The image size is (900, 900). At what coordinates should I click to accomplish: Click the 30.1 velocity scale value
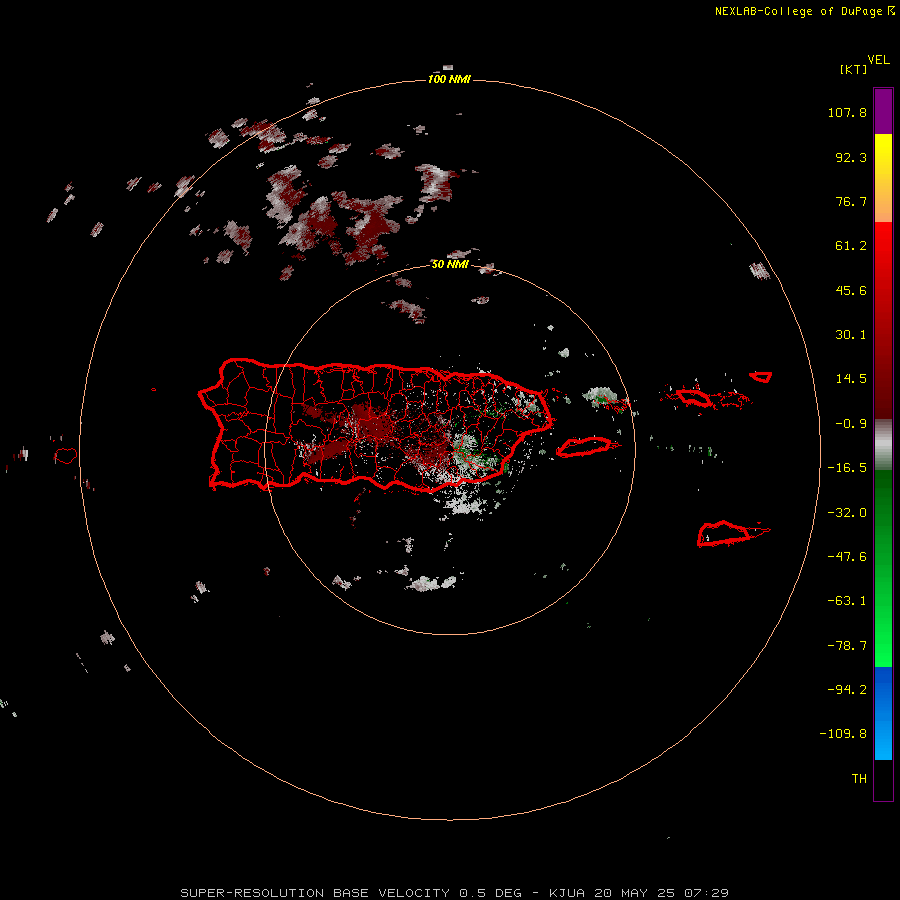click(851, 335)
